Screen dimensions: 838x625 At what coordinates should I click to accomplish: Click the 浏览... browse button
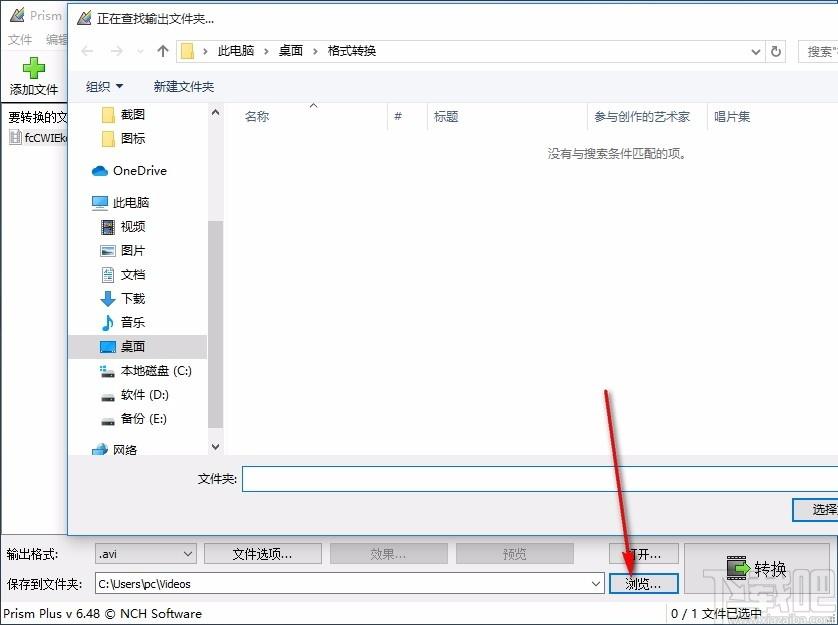pos(643,584)
